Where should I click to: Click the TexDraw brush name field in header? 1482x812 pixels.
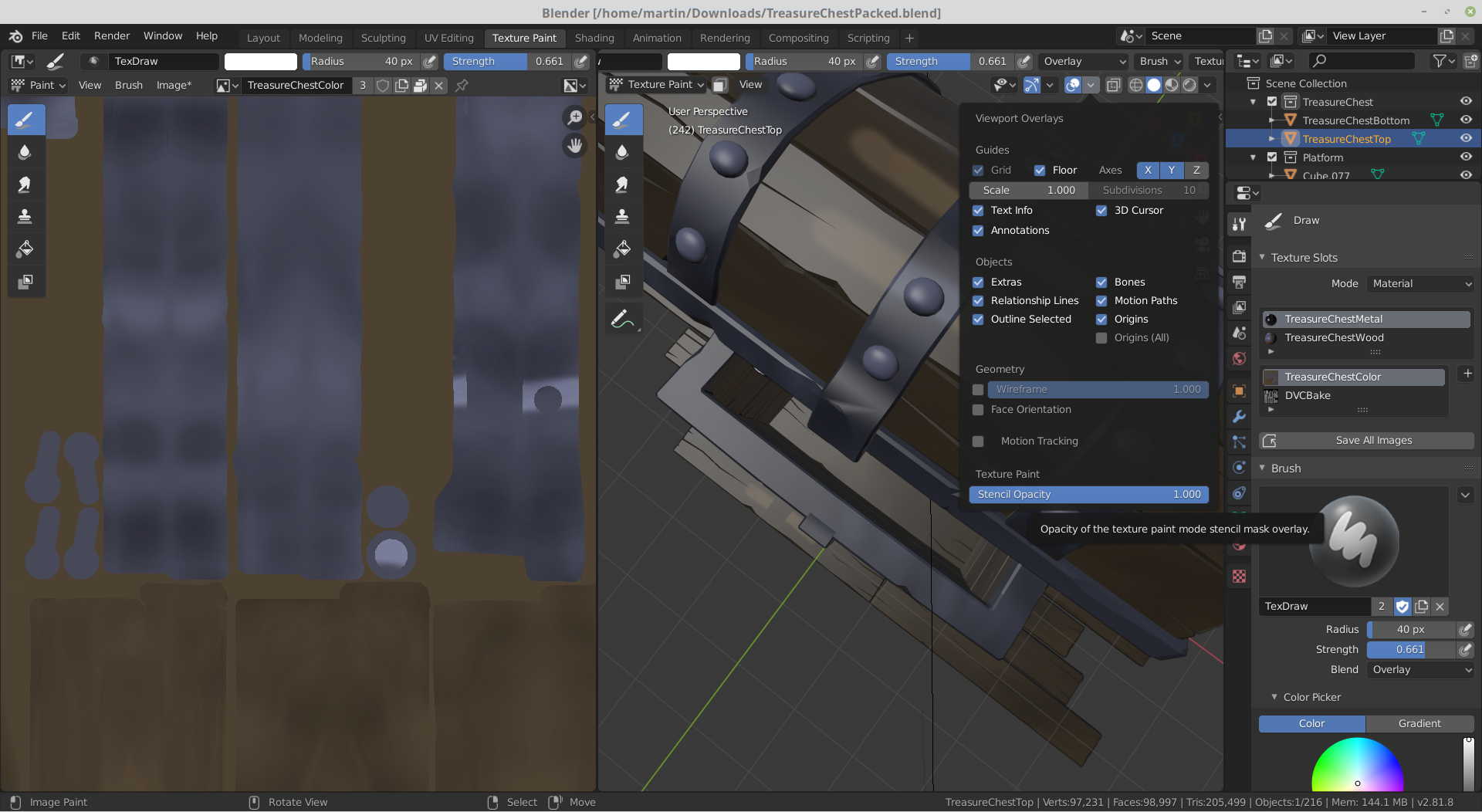tap(162, 62)
